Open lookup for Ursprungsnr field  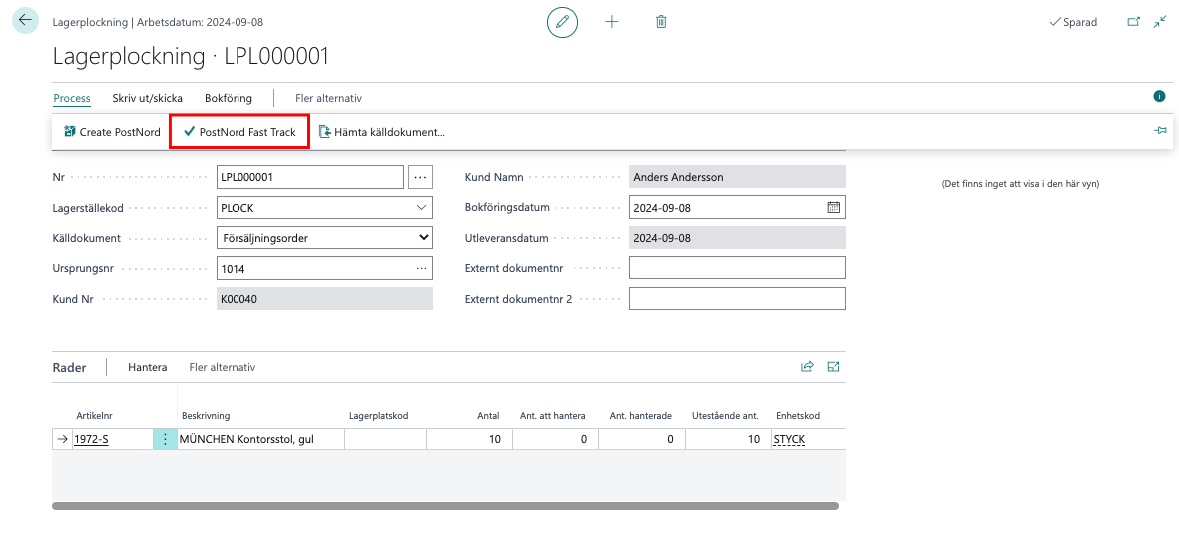click(x=421, y=268)
